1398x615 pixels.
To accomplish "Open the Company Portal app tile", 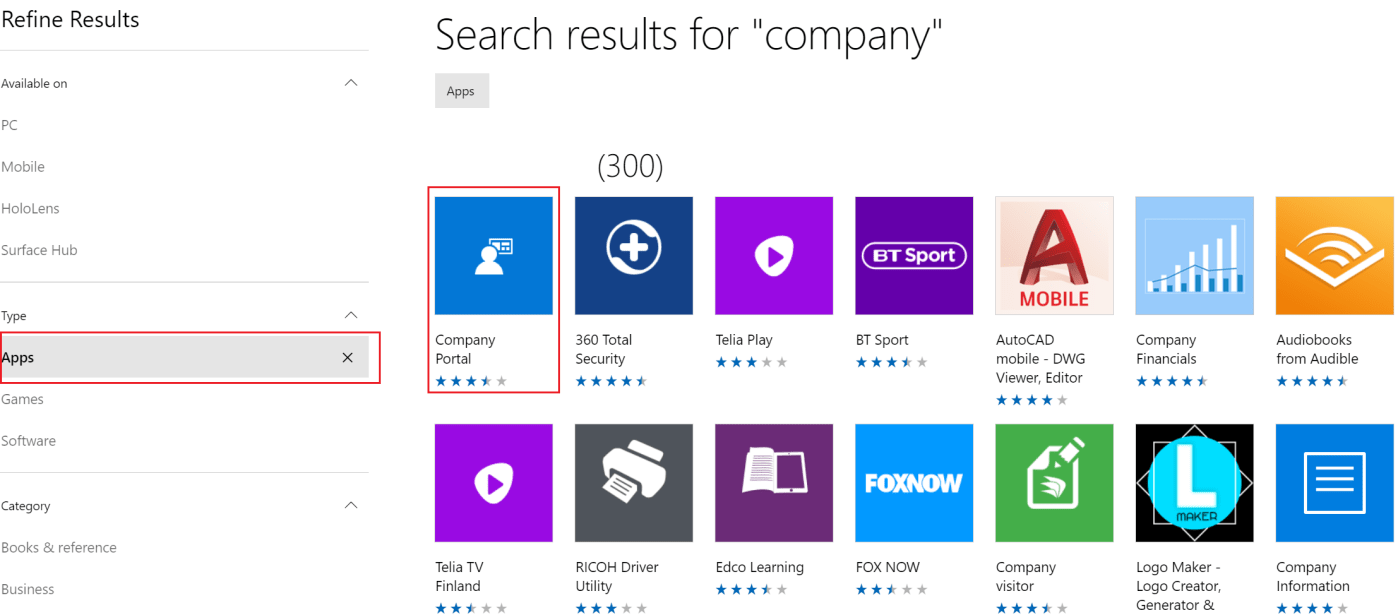I will pos(493,255).
